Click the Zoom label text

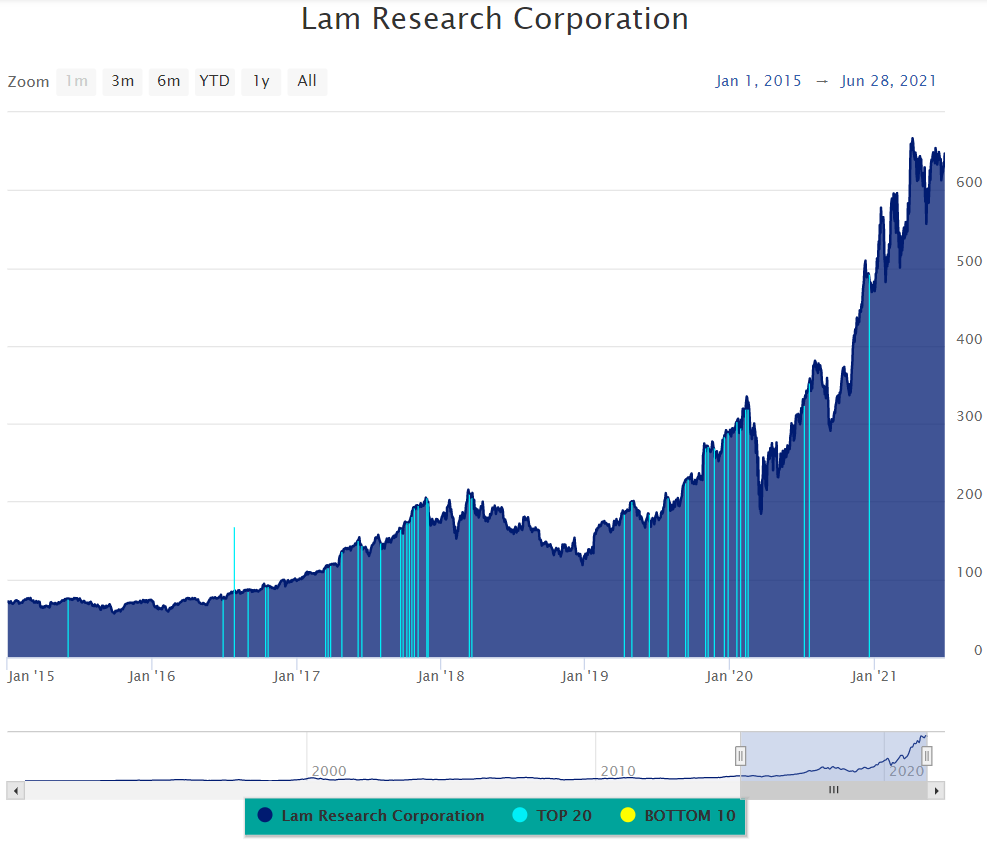click(28, 82)
